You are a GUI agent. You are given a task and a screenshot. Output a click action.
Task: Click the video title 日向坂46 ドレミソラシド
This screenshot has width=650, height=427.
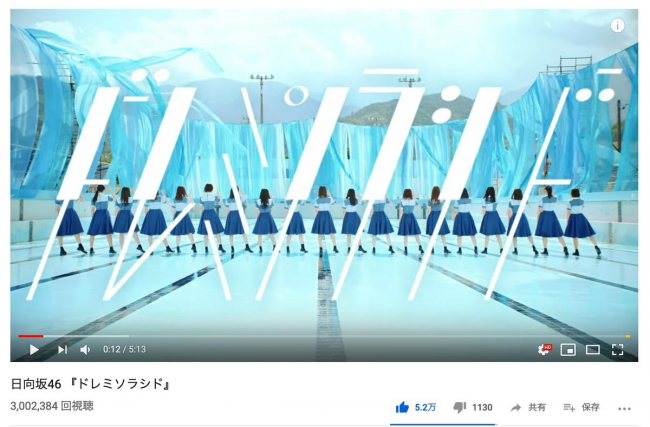coord(90,384)
